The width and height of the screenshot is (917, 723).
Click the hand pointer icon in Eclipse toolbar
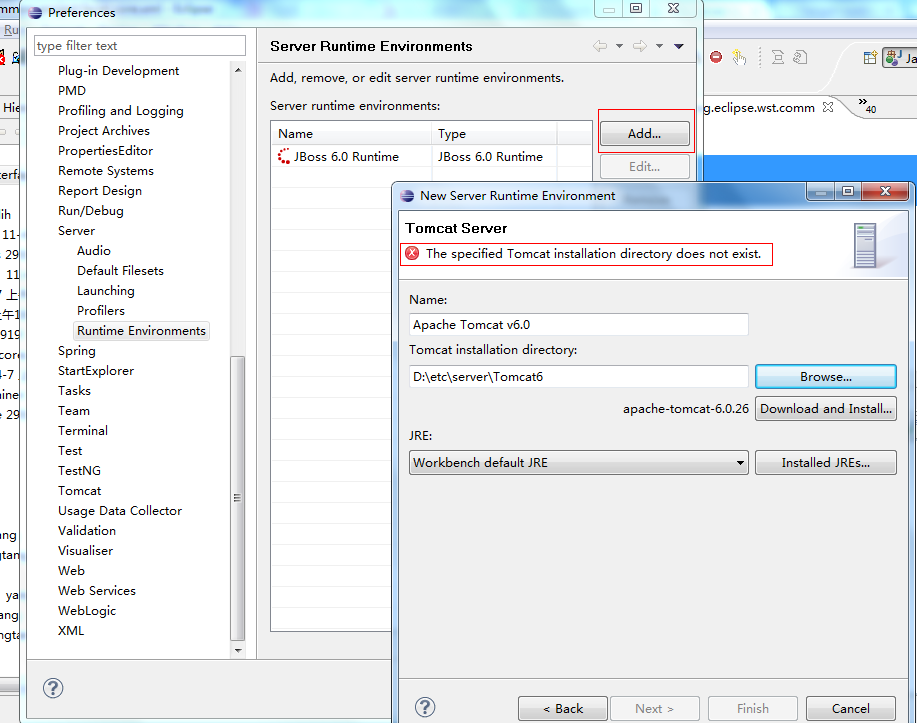pos(739,57)
